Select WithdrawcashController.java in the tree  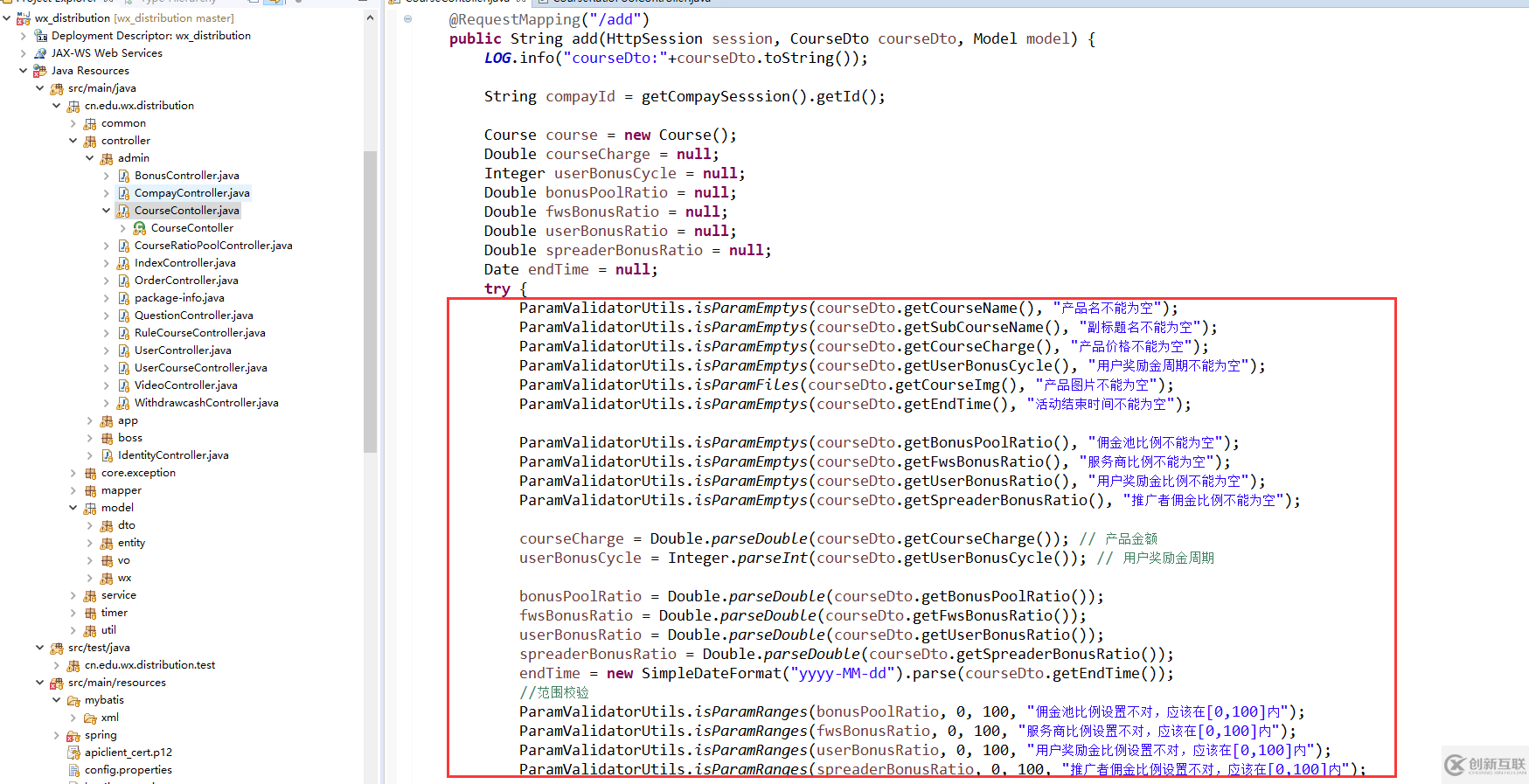click(206, 403)
